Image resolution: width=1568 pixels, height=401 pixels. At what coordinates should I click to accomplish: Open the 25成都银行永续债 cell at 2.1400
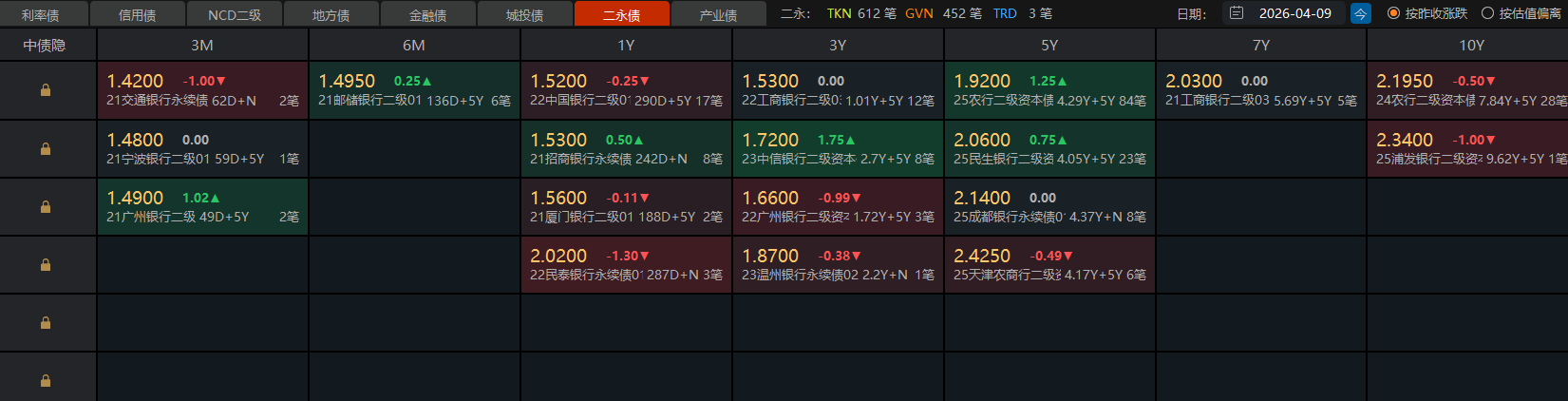click(x=1049, y=206)
